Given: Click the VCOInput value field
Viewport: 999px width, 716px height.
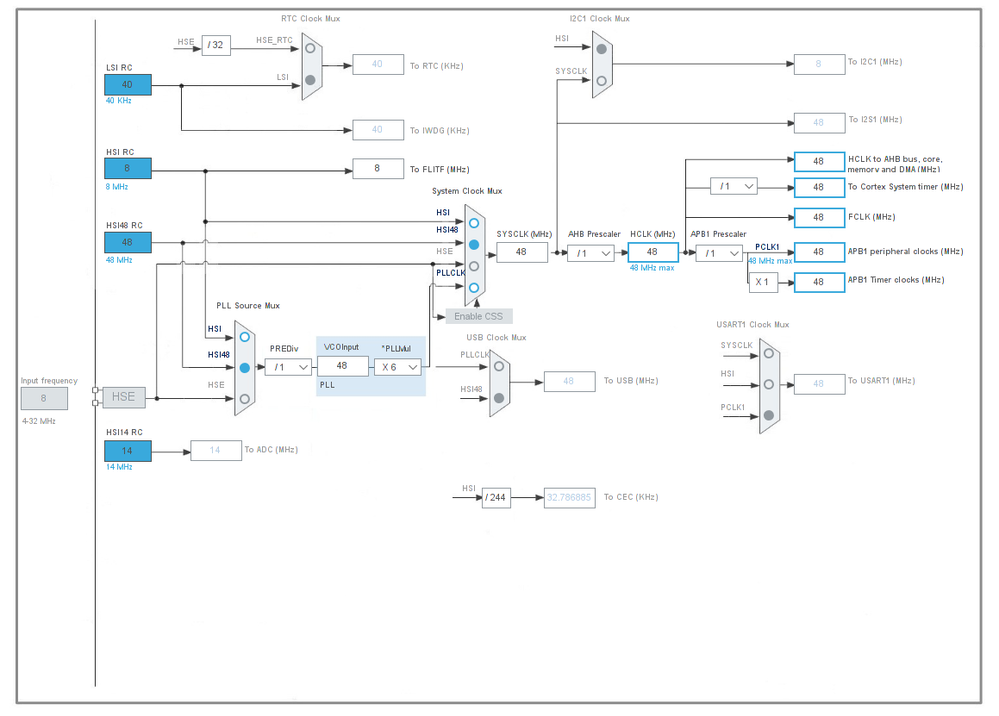Looking at the screenshot, I should tap(342, 366).
